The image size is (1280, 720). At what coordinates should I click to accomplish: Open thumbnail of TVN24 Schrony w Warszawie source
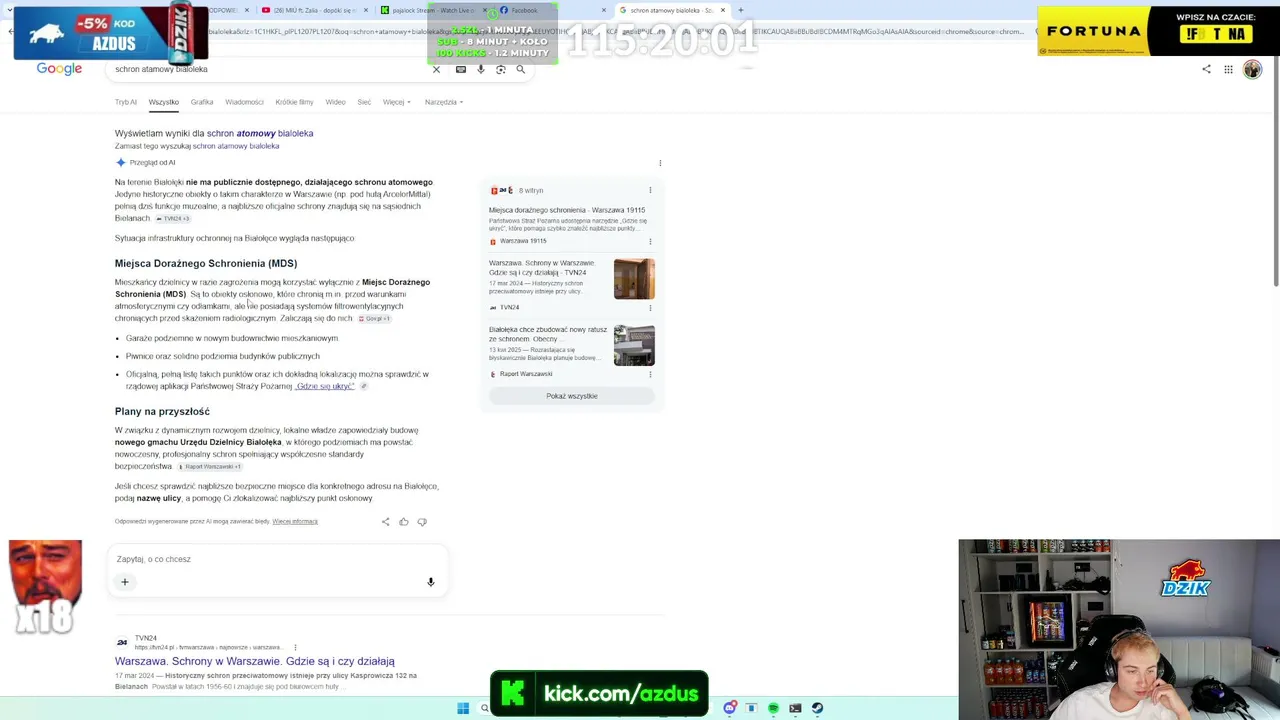coord(634,279)
